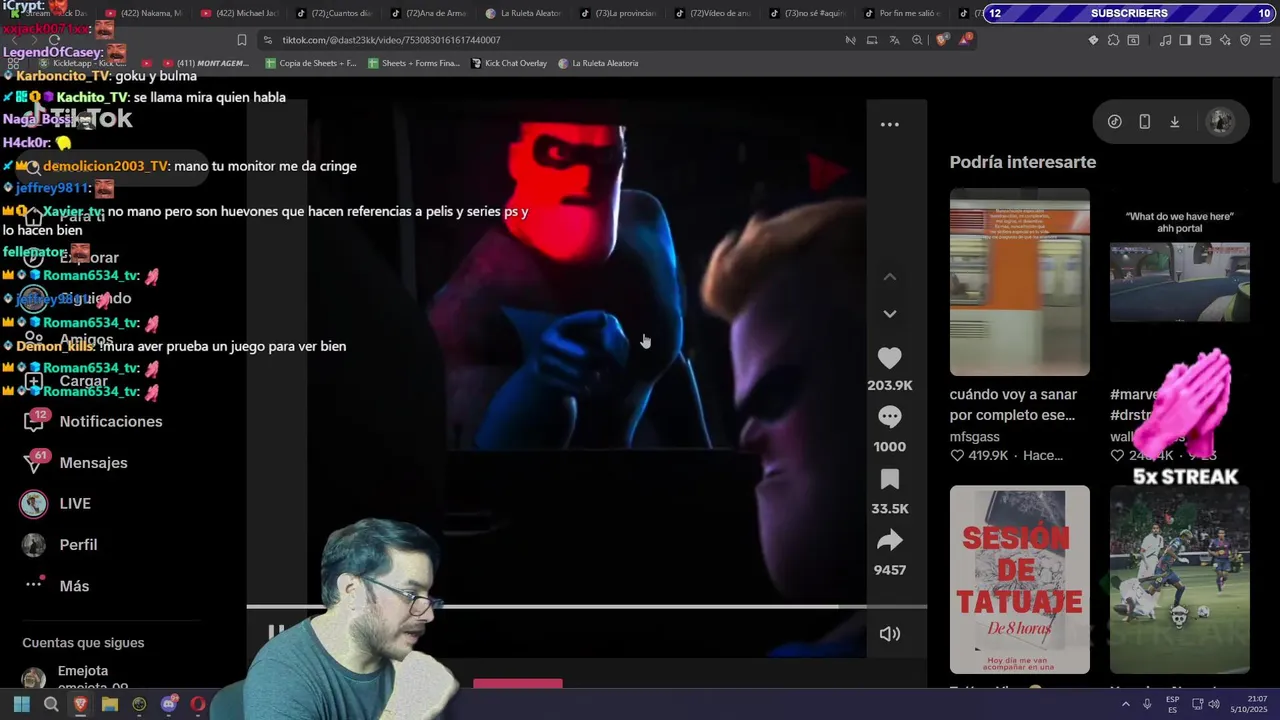Open Opera browser in taskbar

197,704
